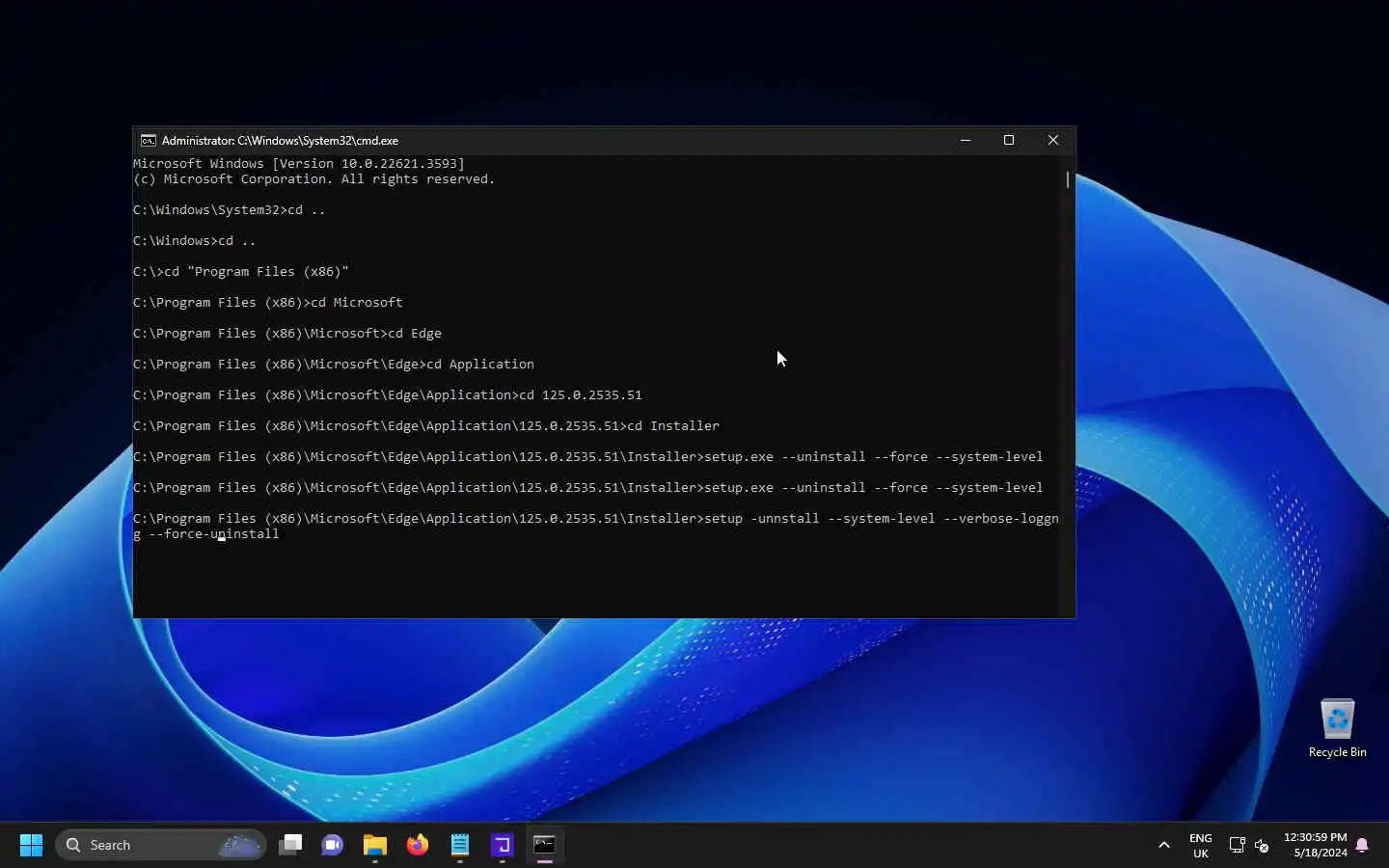
Task: Click the '--verbose-loggn' text in last command
Action: tap(1001, 519)
